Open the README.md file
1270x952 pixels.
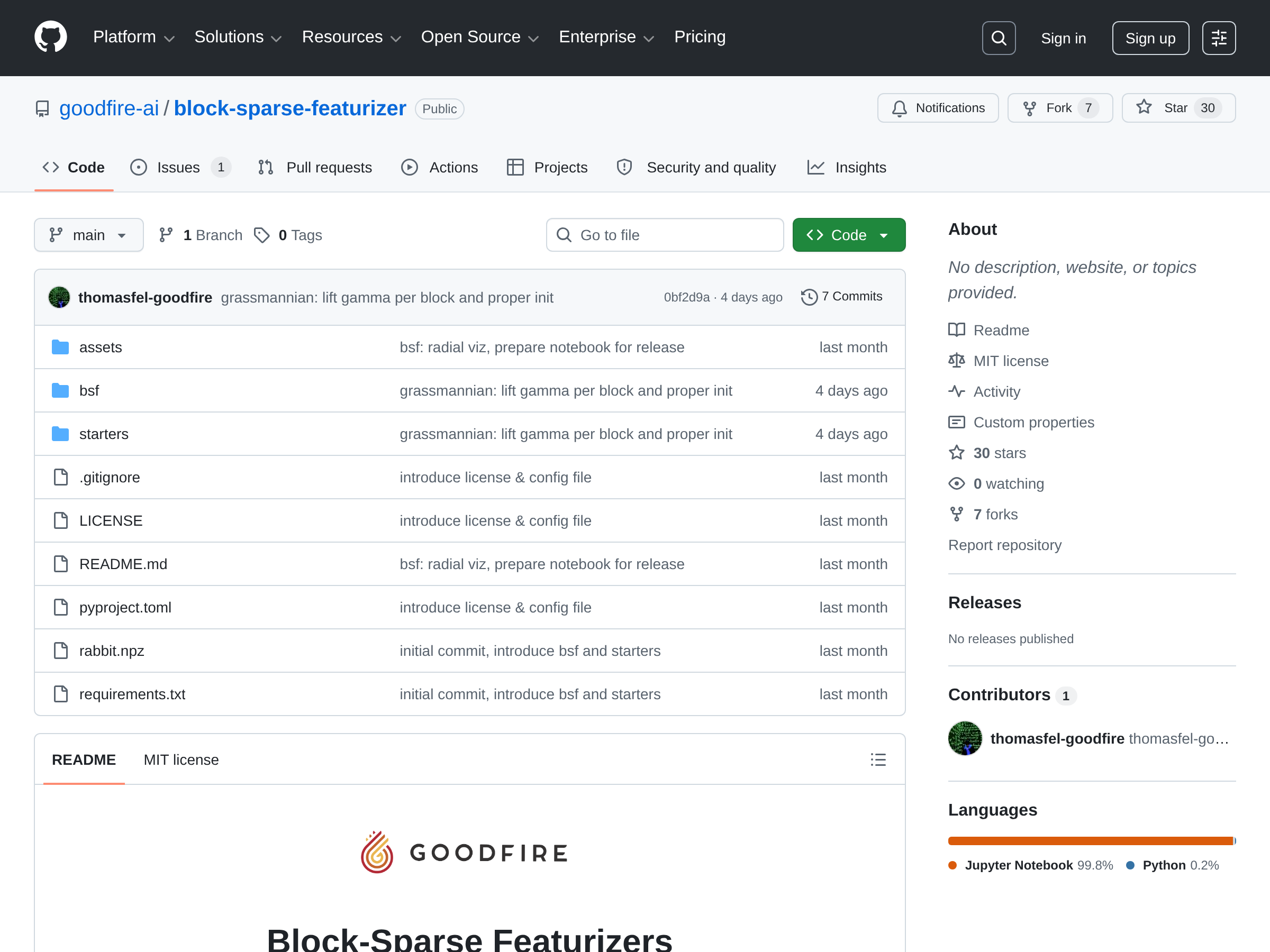(123, 564)
